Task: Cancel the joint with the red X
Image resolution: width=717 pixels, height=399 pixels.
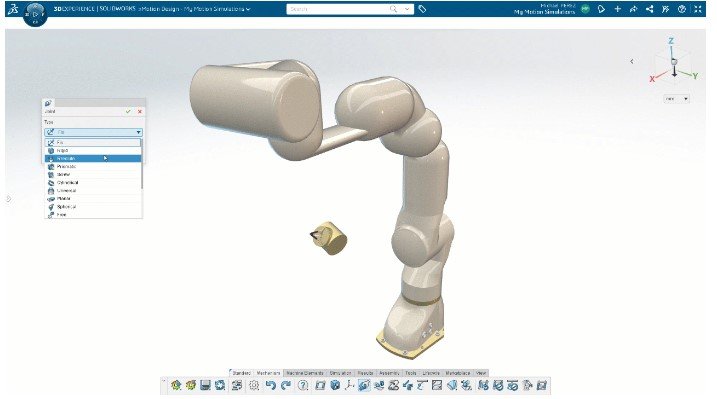Action: (x=140, y=111)
